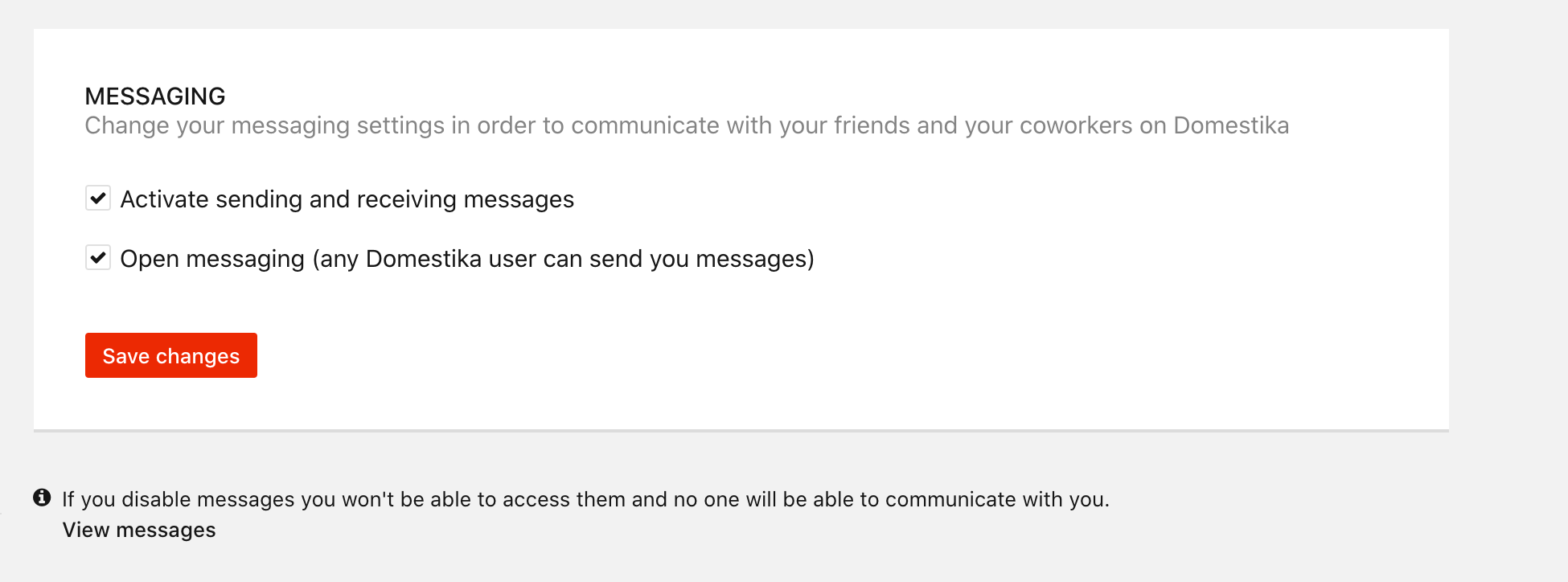
Task: Click the word 'Domestika' in the gray description
Action: (x=1231, y=125)
